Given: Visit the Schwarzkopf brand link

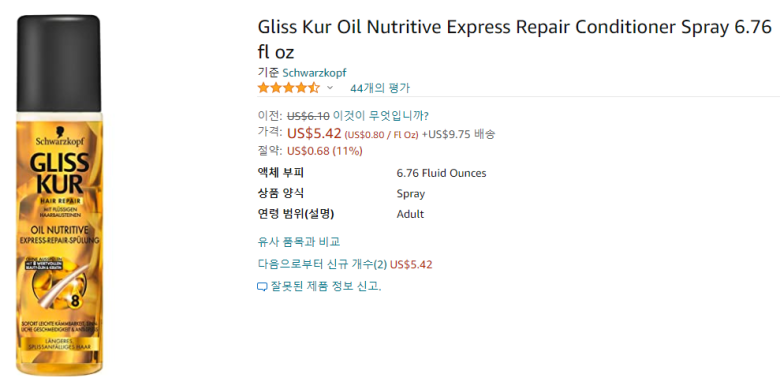Looking at the screenshot, I should pyautogui.click(x=314, y=73).
